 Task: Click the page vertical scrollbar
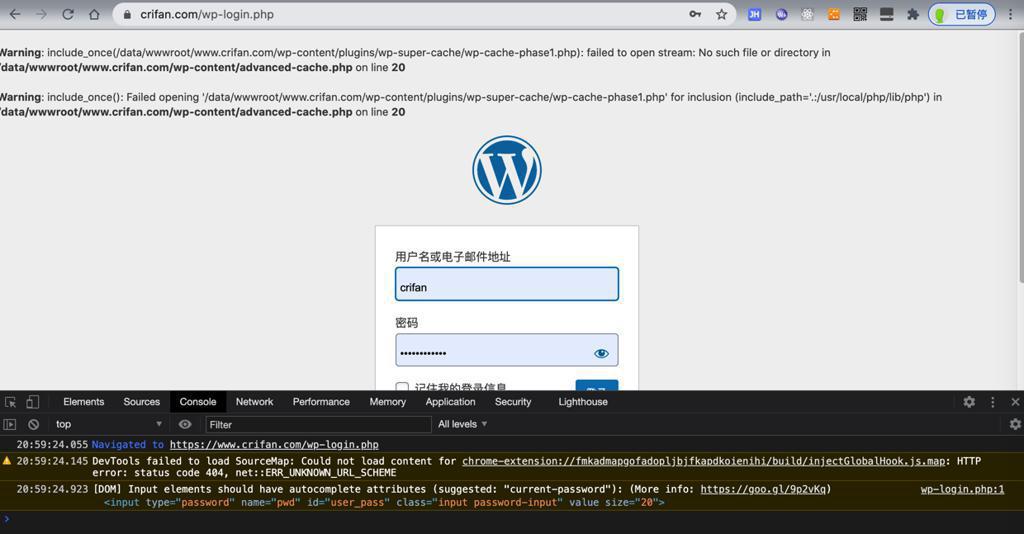[x=1020, y=157]
